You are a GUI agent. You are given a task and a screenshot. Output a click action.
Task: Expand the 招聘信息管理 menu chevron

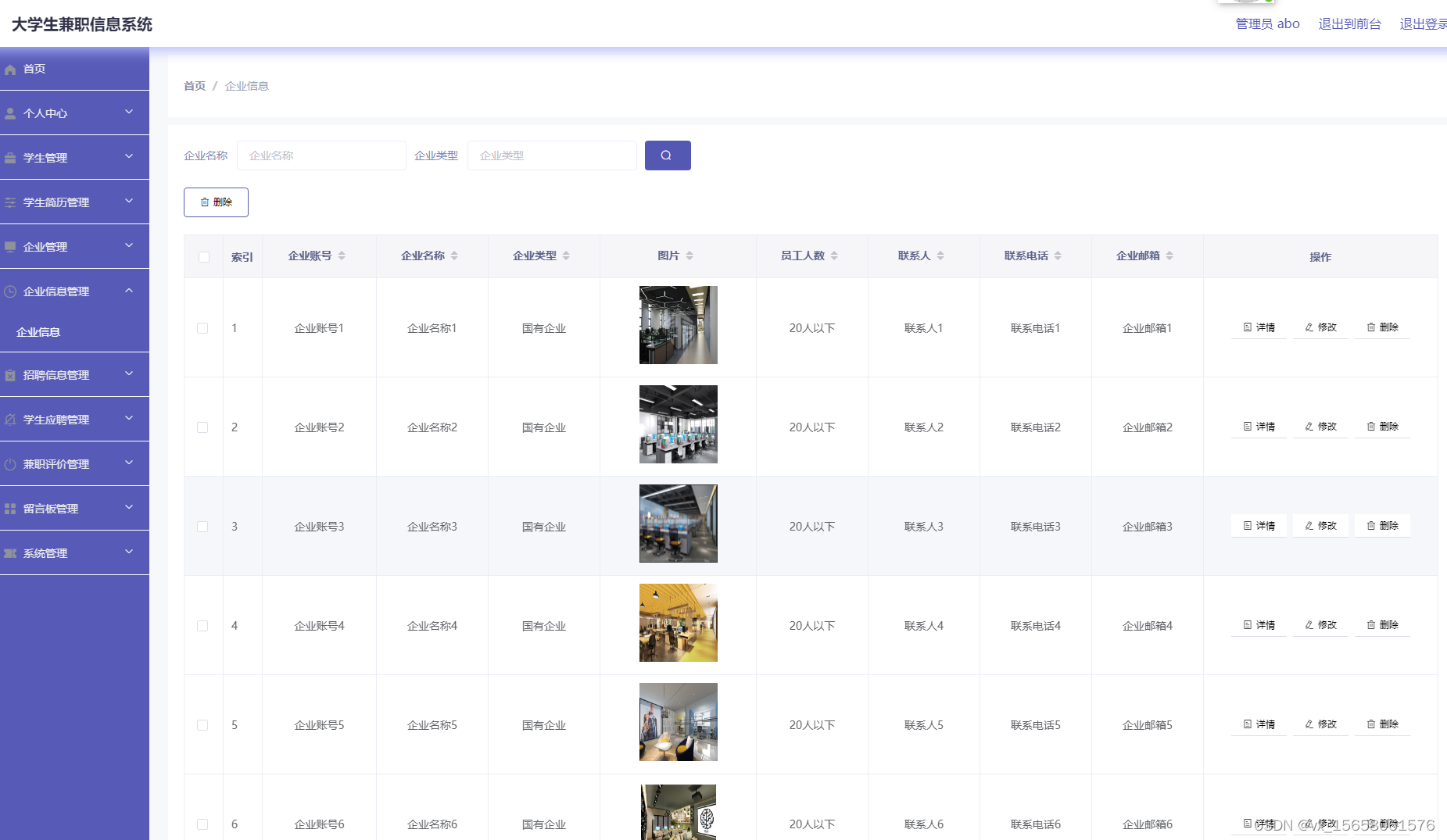[129, 374]
